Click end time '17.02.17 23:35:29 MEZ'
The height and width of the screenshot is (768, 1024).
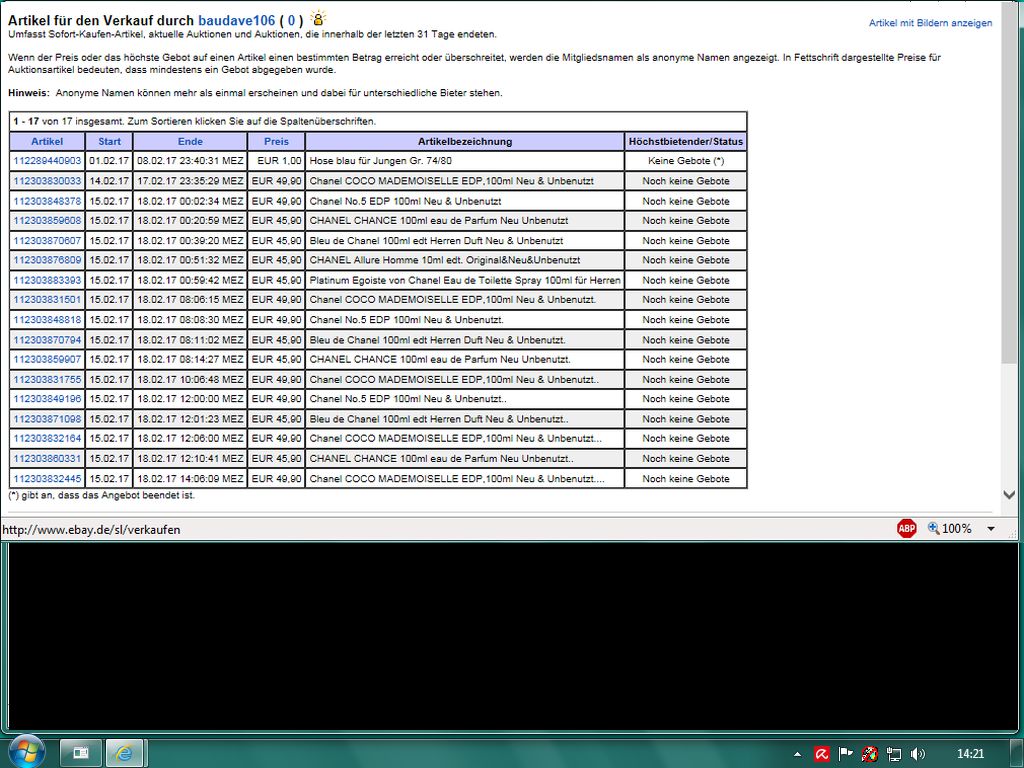(190, 181)
